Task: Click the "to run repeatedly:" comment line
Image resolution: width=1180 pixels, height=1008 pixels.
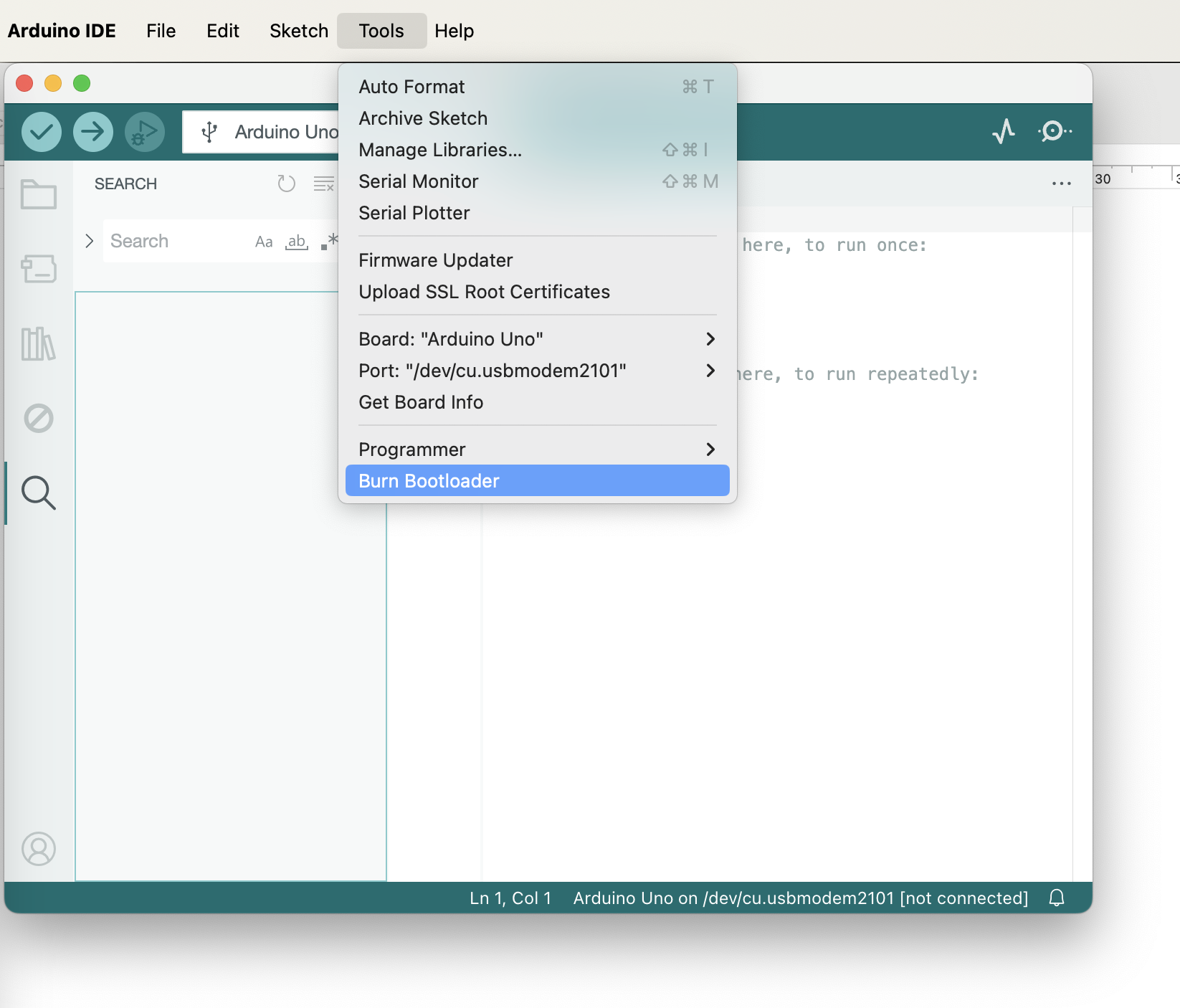Action: (x=858, y=374)
